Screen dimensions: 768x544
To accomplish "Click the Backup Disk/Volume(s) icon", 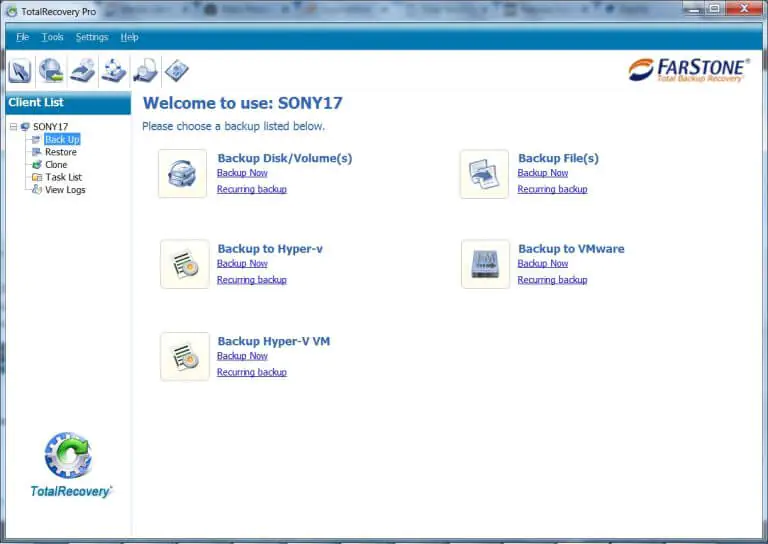I will [183, 174].
